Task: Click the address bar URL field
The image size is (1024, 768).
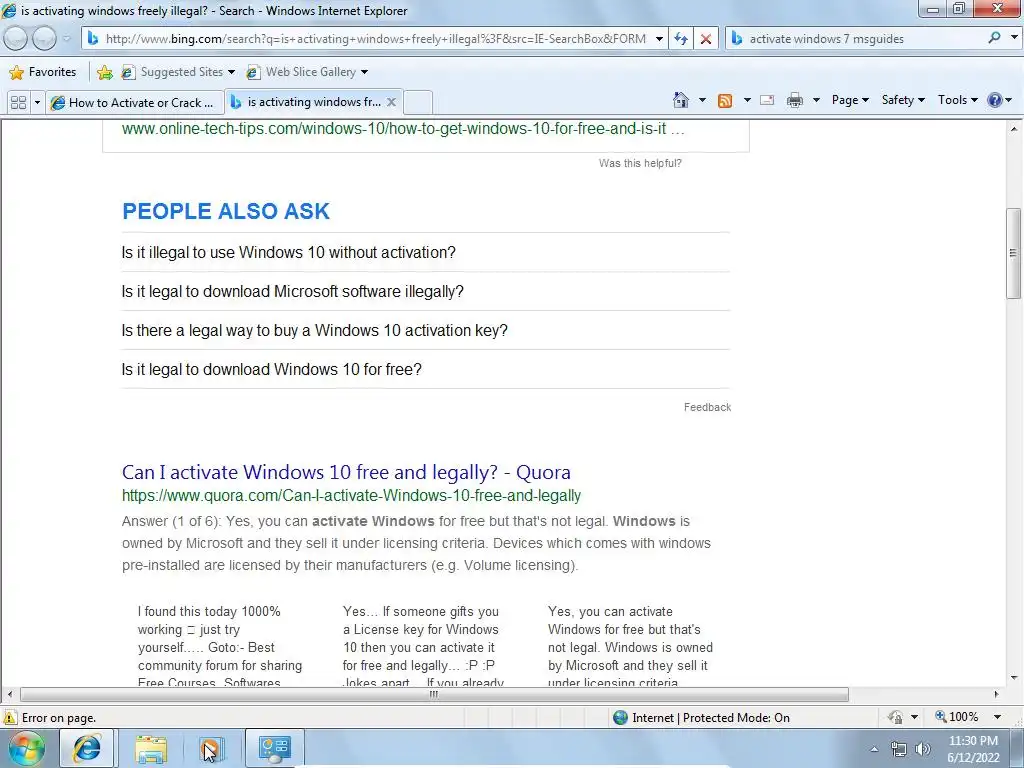Action: click(376, 39)
